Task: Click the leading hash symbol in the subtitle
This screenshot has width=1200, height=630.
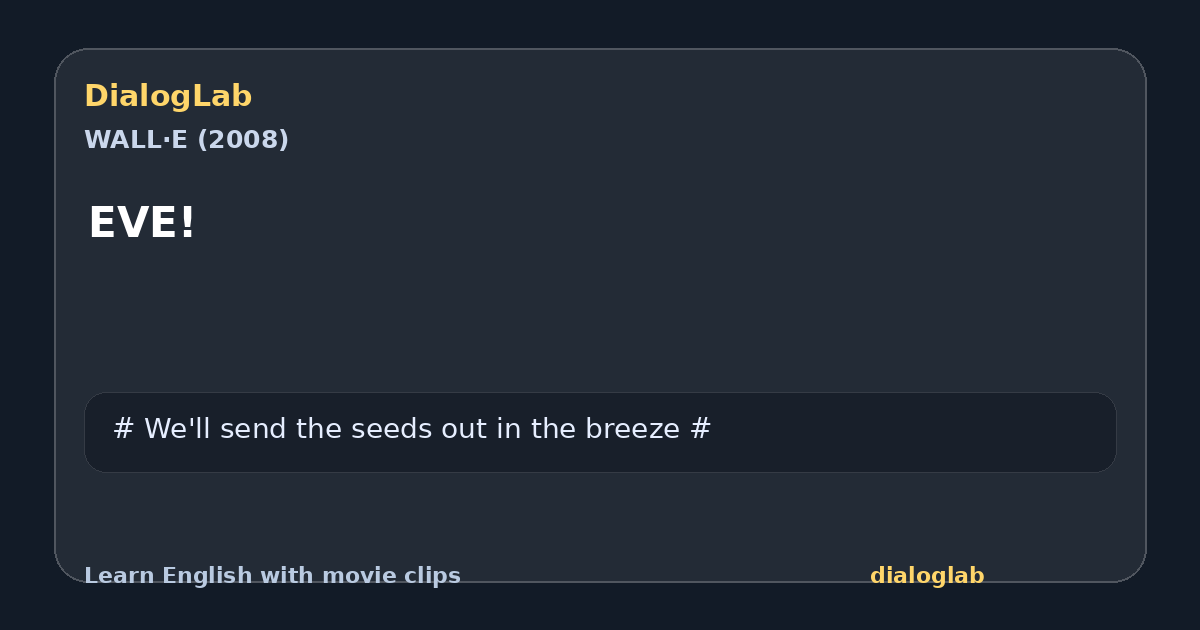Action: 123,429
